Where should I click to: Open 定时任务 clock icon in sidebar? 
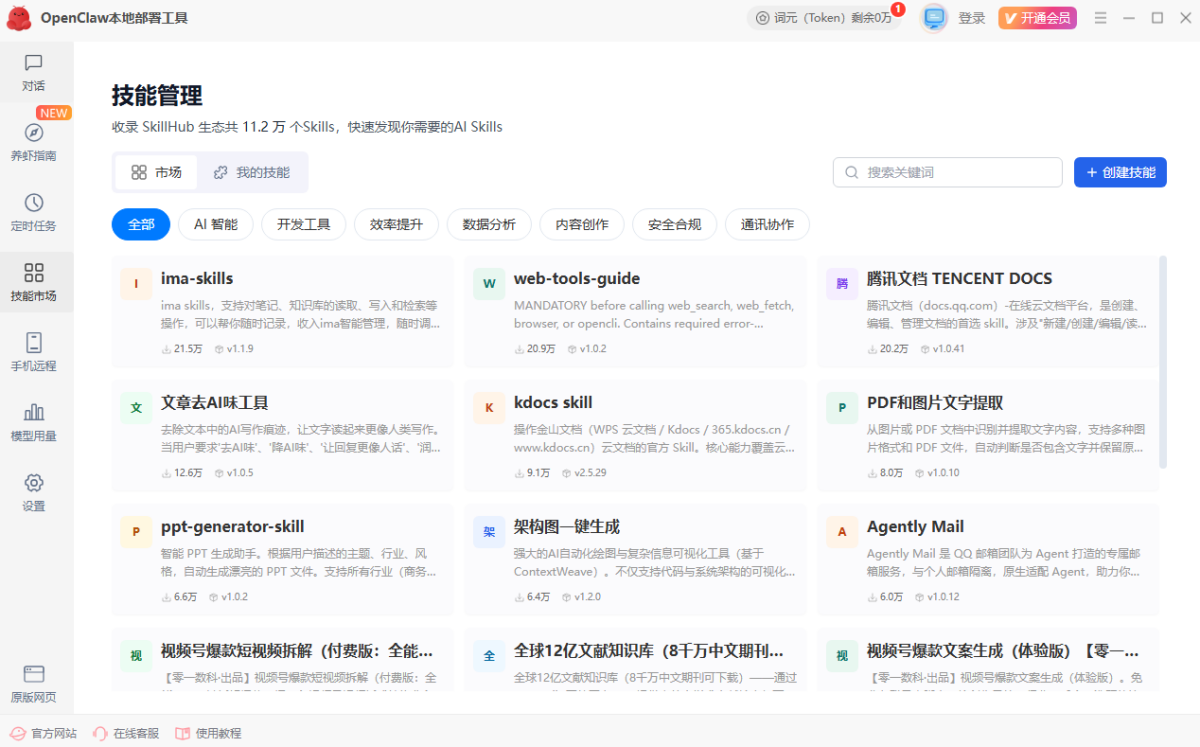coord(34,203)
